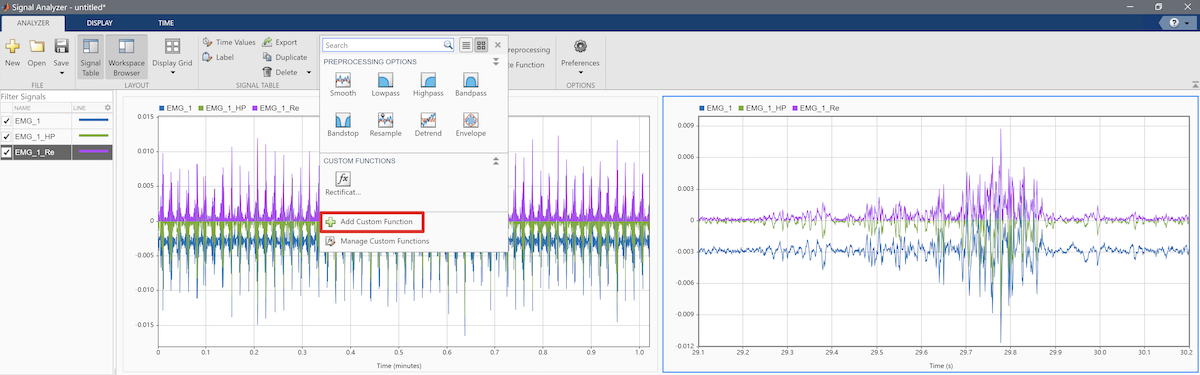Expand the Preferences dropdown arrow
Viewport: 1200px width, 375px height.
(x=580, y=73)
